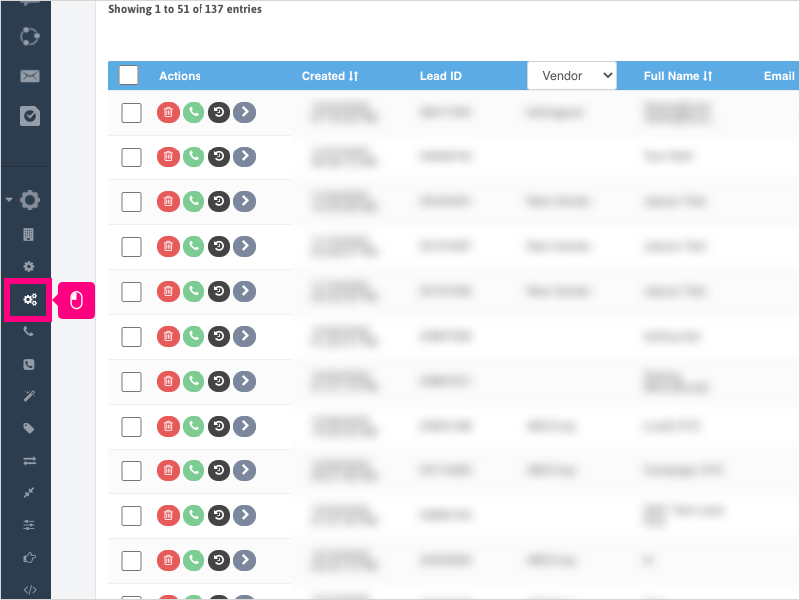Open the second row lead with chevron
The height and width of the screenshot is (600, 800).
[244, 157]
